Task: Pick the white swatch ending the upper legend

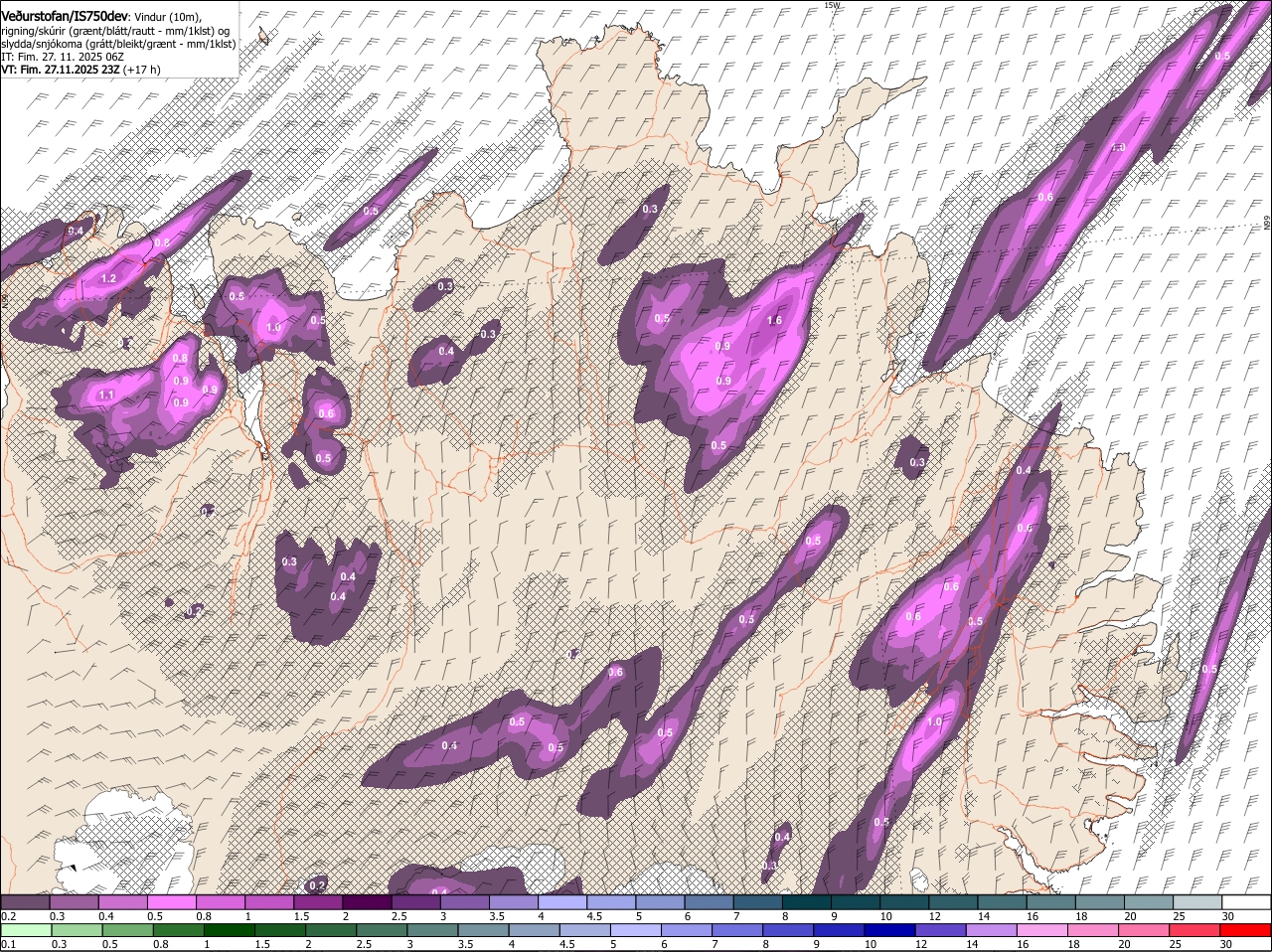Action: pyautogui.click(x=1245, y=901)
